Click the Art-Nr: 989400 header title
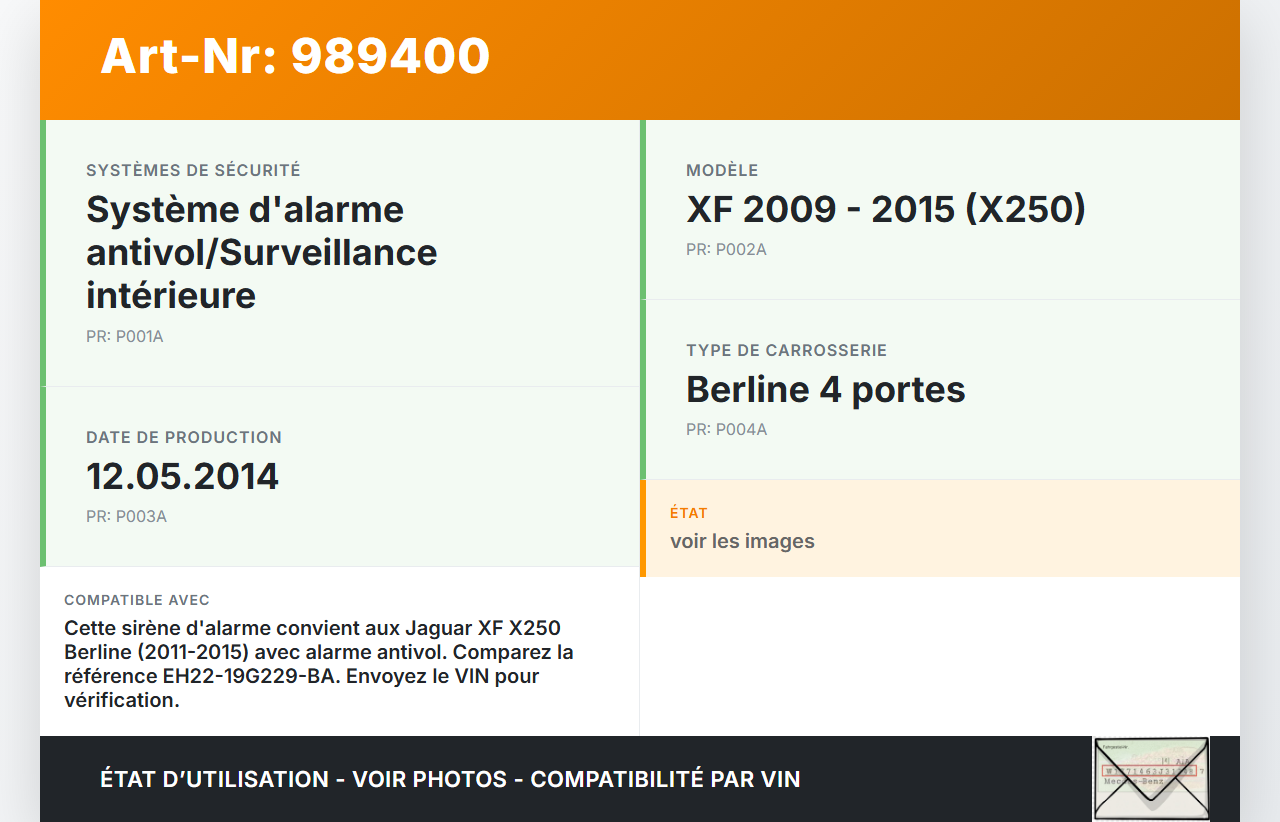Viewport: 1280px width, 822px height. (x=295, y=56)
